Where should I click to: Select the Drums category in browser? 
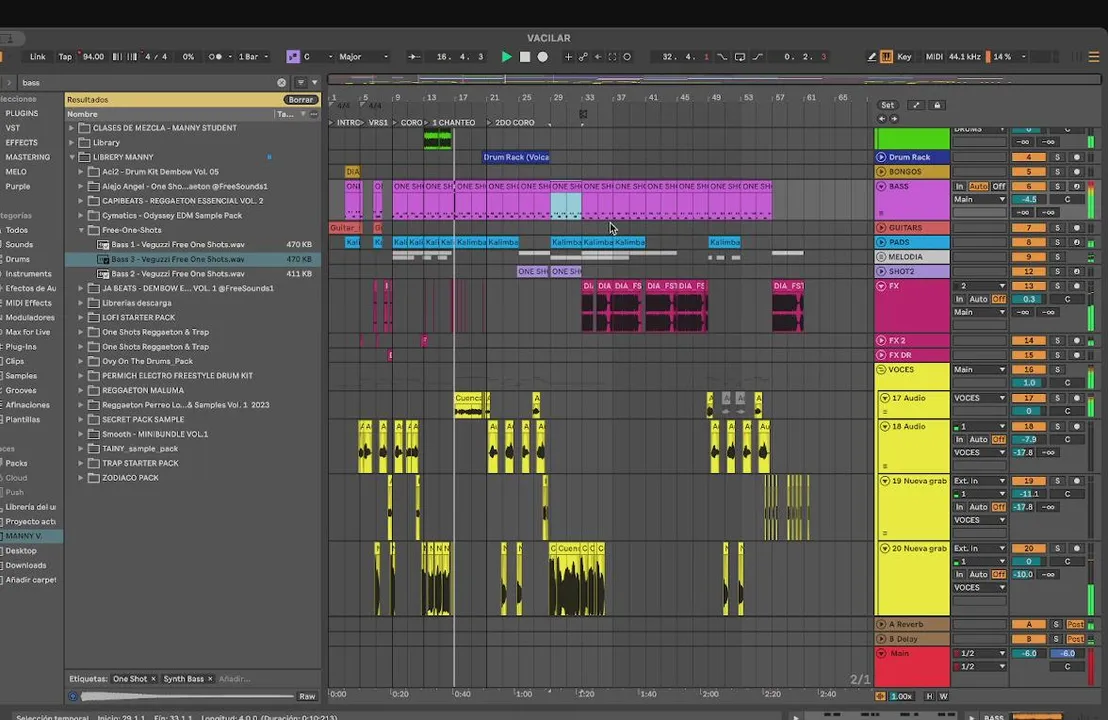18,259
